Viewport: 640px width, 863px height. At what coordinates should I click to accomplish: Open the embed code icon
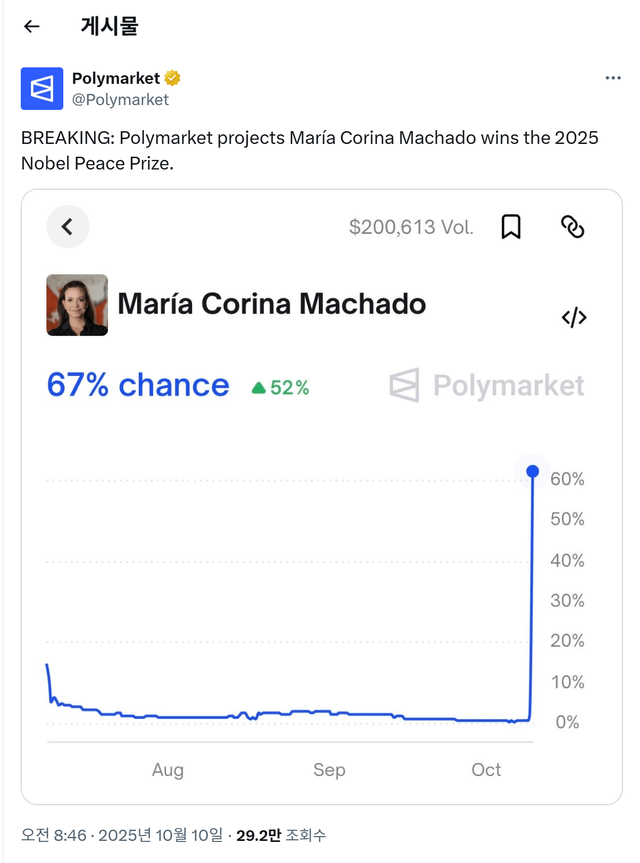pos(574,318)
